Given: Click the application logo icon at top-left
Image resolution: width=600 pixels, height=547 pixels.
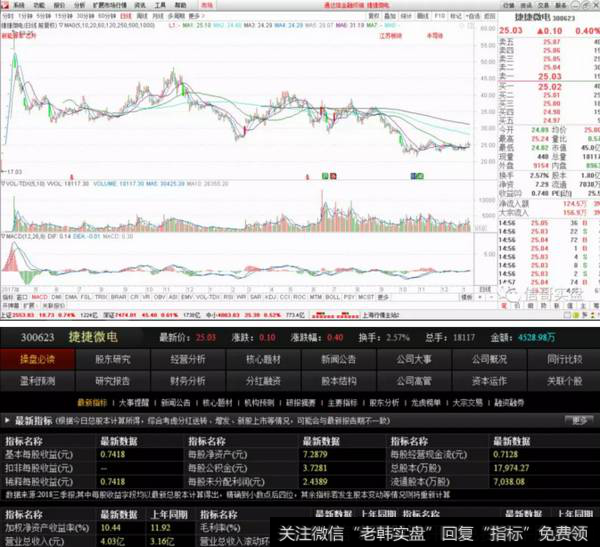Looking at the screenshot, I should coord(5,5).
